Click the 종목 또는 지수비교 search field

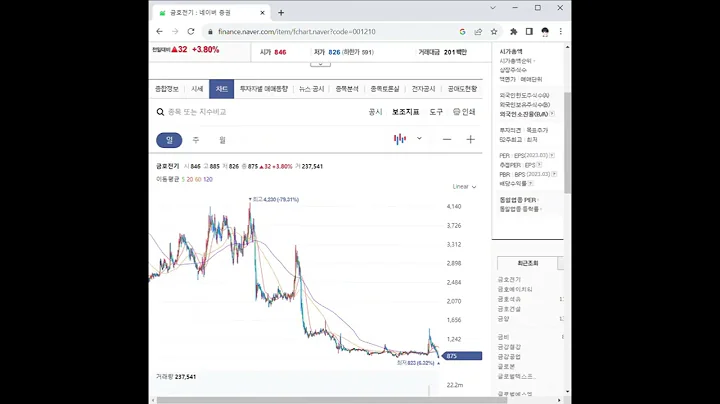click(197, 112)
